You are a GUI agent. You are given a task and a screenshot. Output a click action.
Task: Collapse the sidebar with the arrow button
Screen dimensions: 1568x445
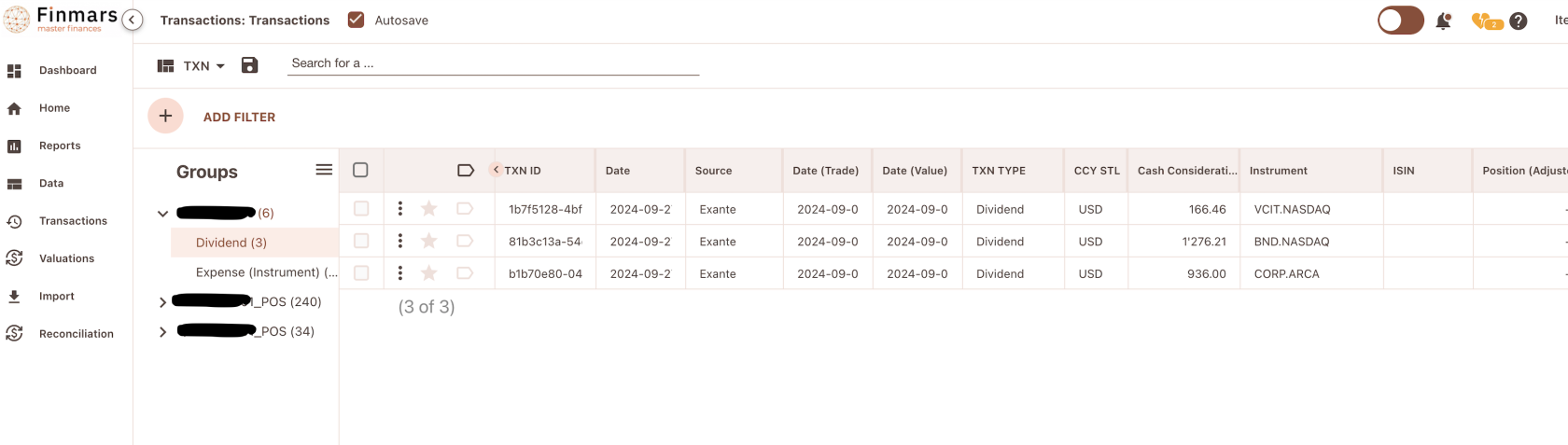[x=133, y=20]
